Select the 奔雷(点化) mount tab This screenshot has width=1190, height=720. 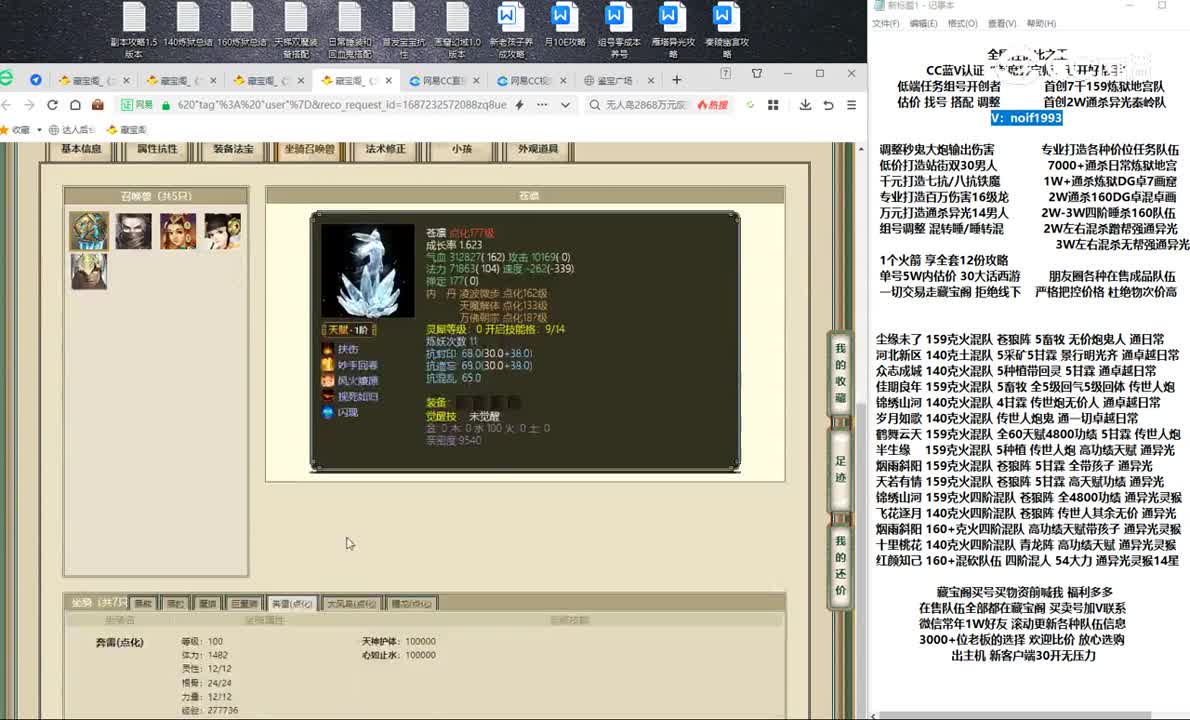292,603
